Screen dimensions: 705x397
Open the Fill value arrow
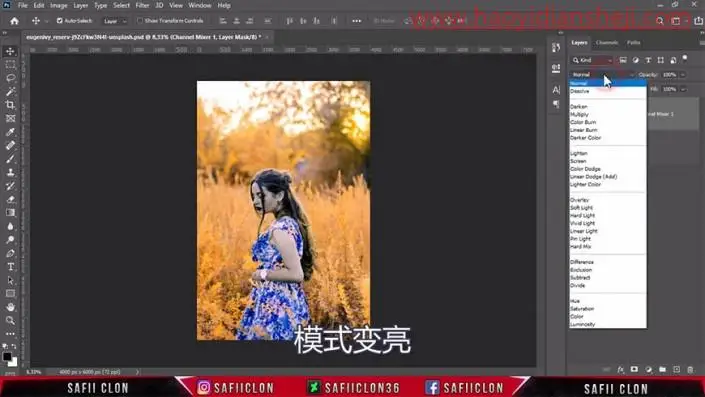(683, 89)
